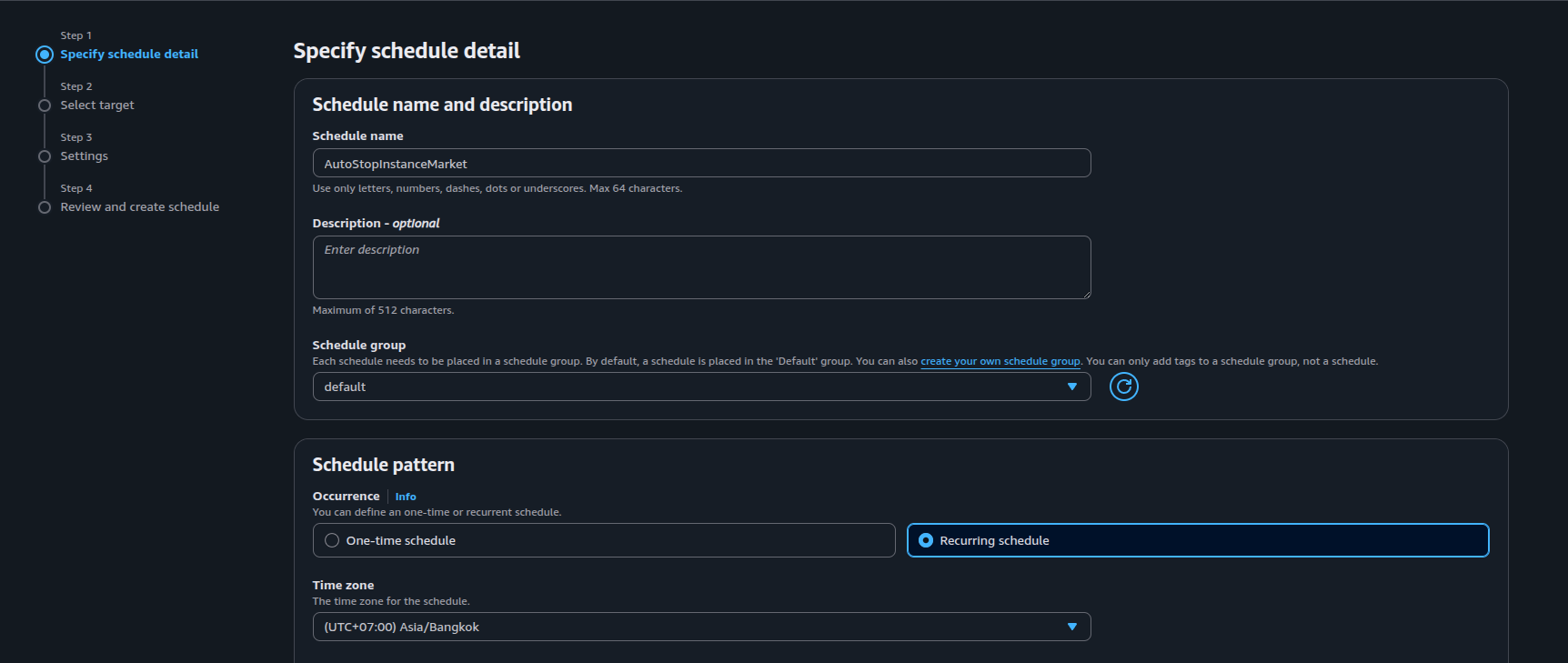Click the Occurrence Info link
This screenshot has height=663, width=1568.
tap(406, 497)
